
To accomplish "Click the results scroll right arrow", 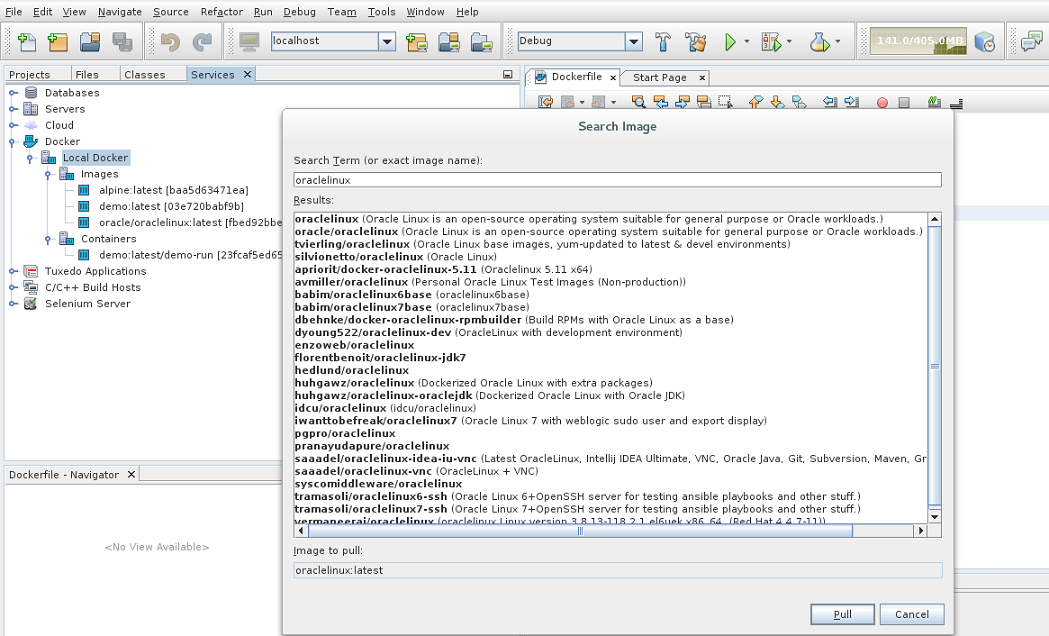I will coord(921,531).
